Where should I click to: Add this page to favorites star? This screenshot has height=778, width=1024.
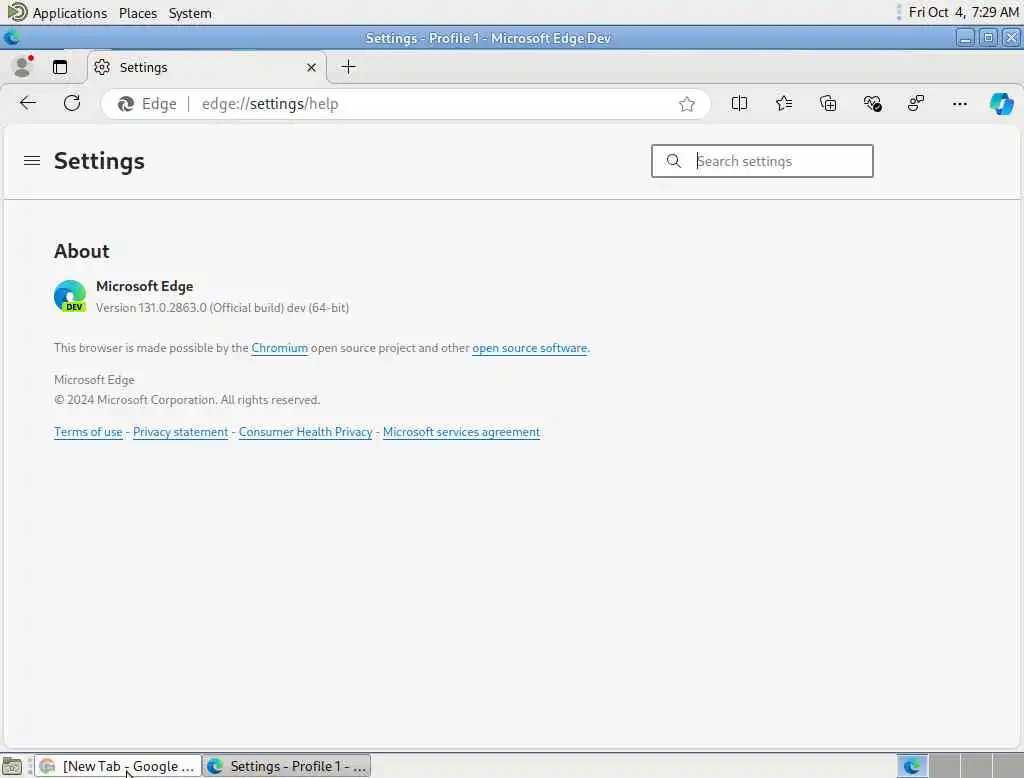(686, 104)
